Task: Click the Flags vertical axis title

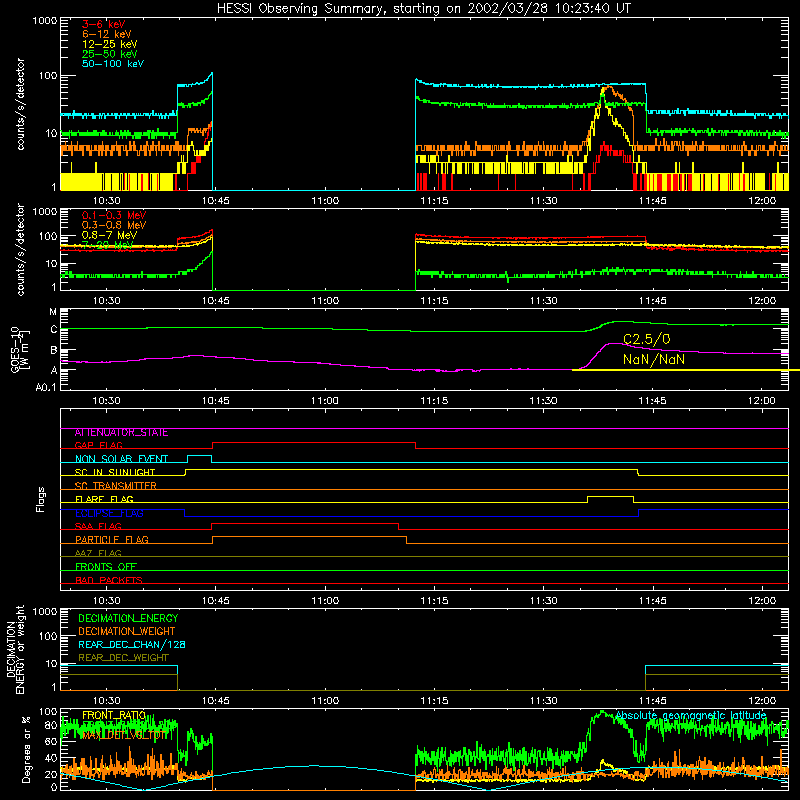Action: coord(41,499)
